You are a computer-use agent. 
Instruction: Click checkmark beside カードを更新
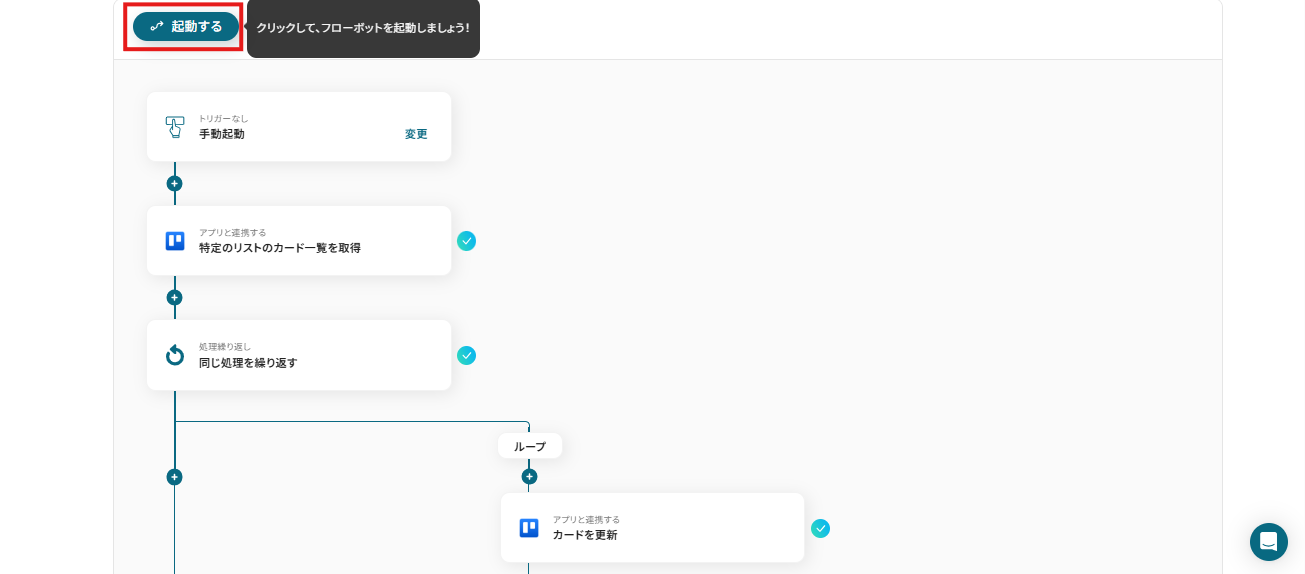tap(820, 528)
